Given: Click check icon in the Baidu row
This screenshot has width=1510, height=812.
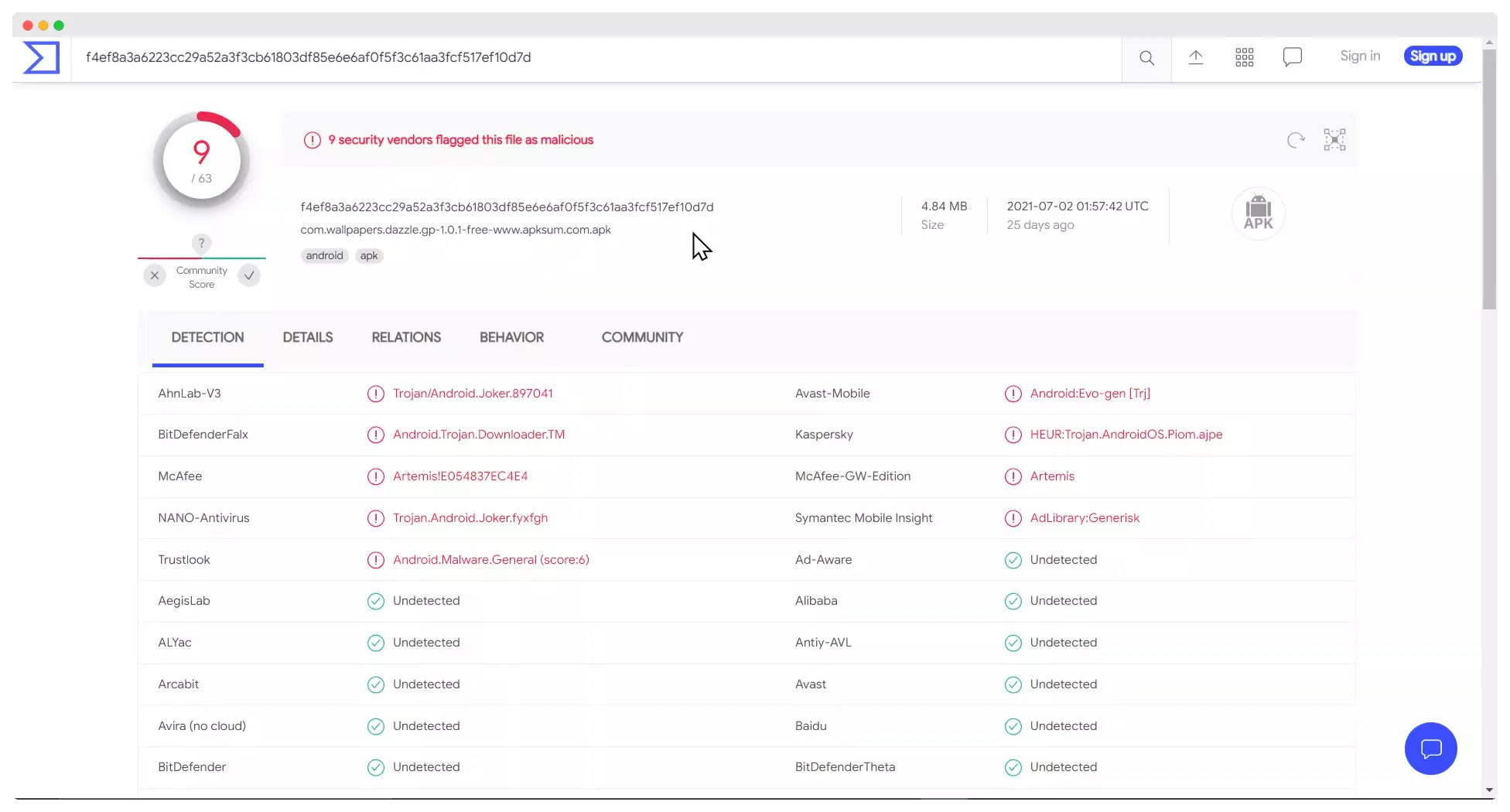Looking at the screenshot, I should pyautogui.click(x=1013, y=726).
